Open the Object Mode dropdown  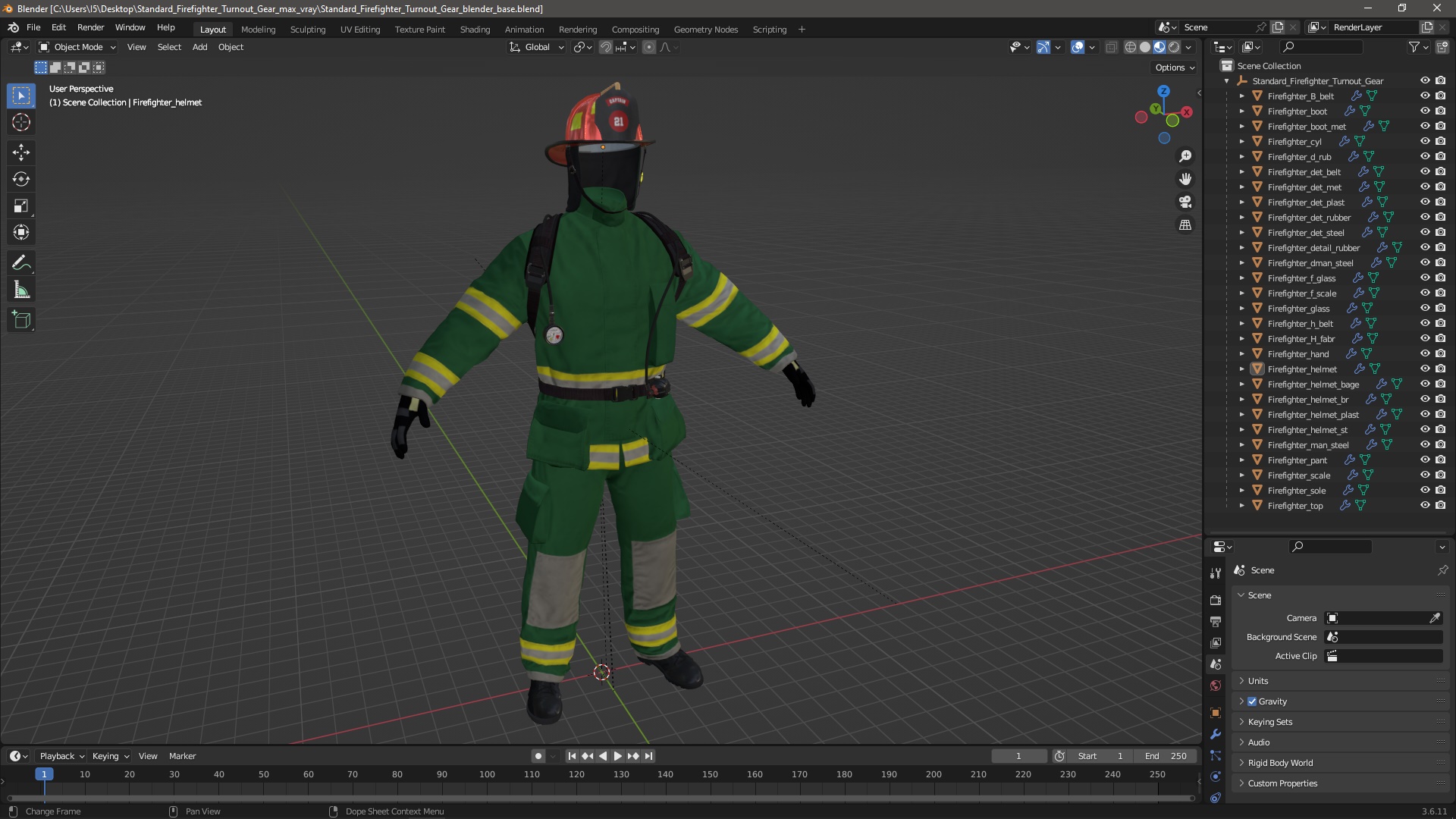click(x=77, y=47)
